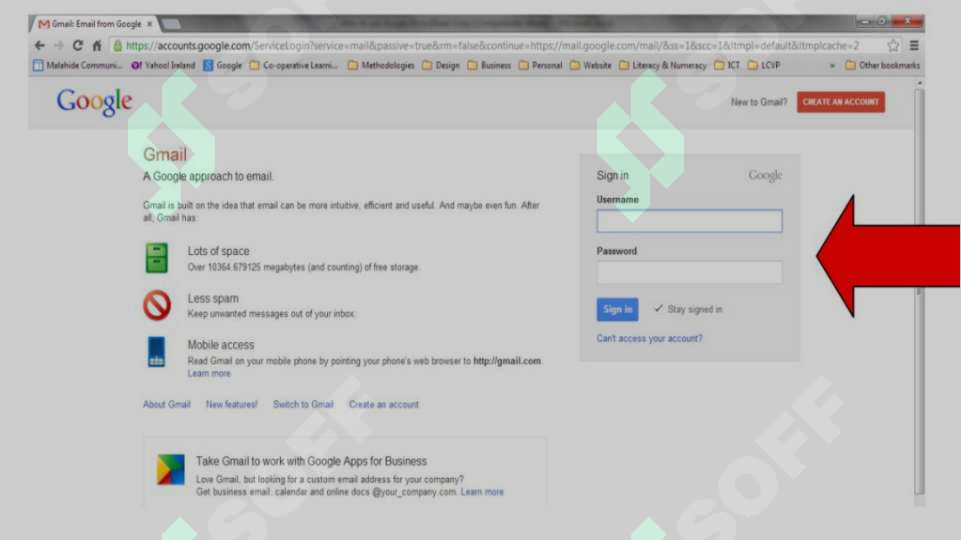
Task: Open the LCVP bookmark folder
Action: 764,65
